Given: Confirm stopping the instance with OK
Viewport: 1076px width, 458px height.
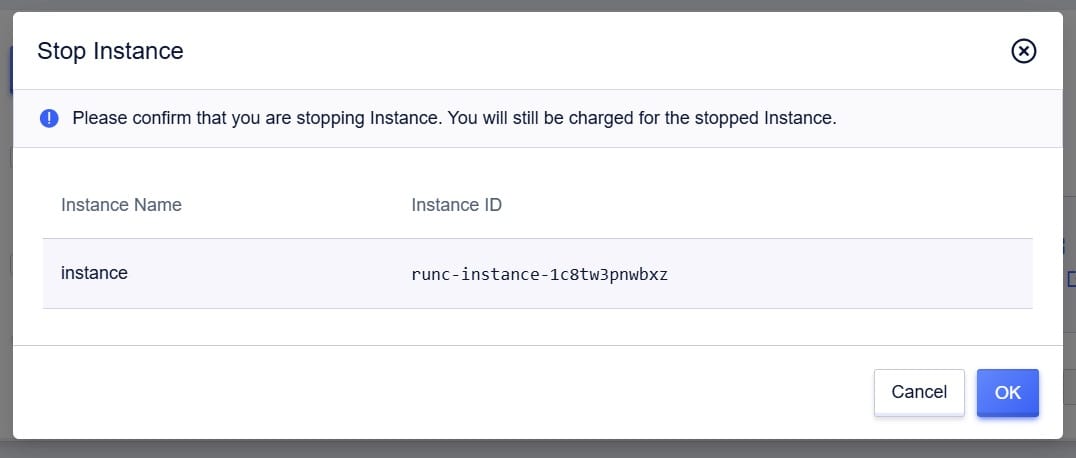Looking at the screenshot, I should [x=1007, y=393].
